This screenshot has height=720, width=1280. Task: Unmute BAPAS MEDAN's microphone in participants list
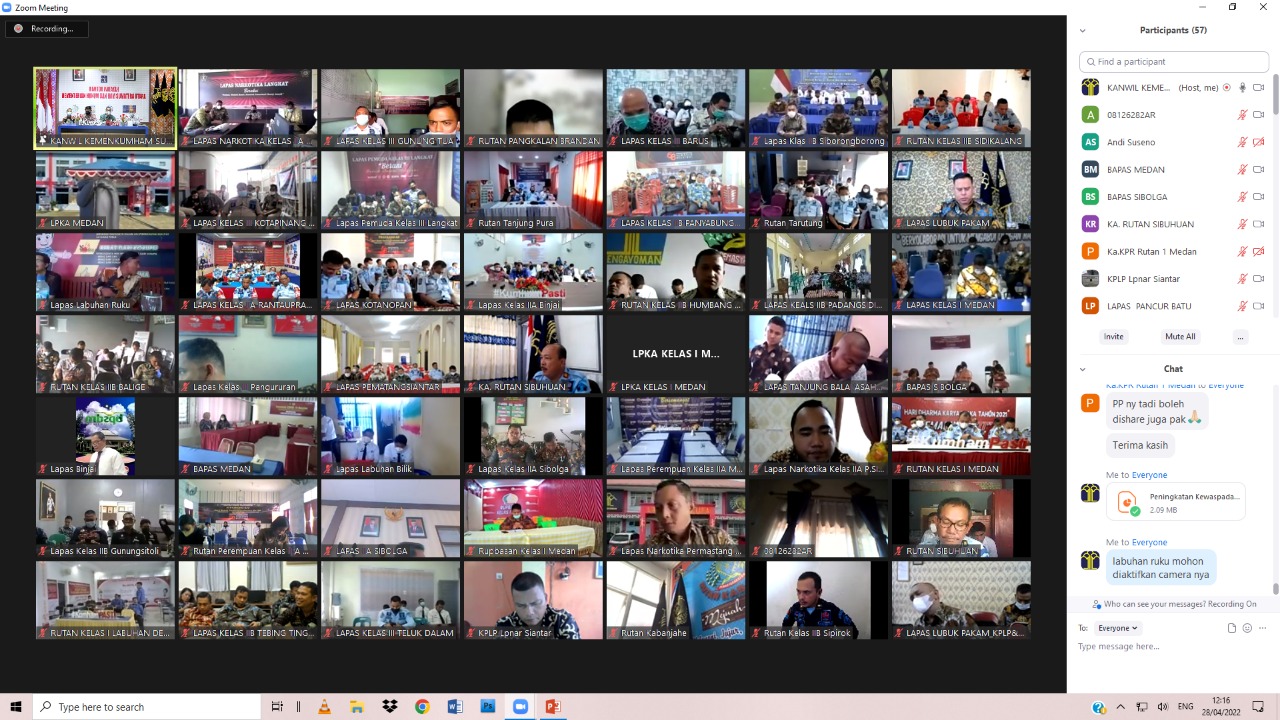[1242, 170]
